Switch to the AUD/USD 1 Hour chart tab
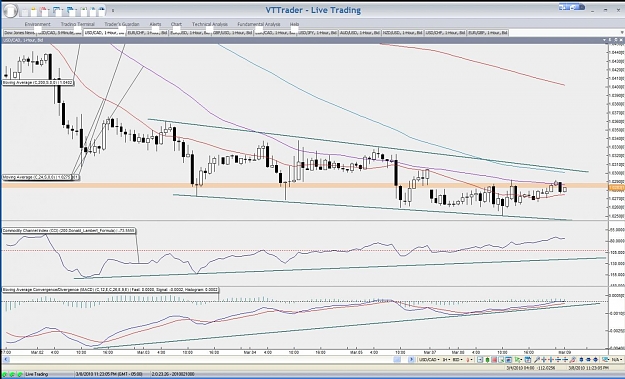The height and width of the screenshot is (379, 625). tap(360, 33)
